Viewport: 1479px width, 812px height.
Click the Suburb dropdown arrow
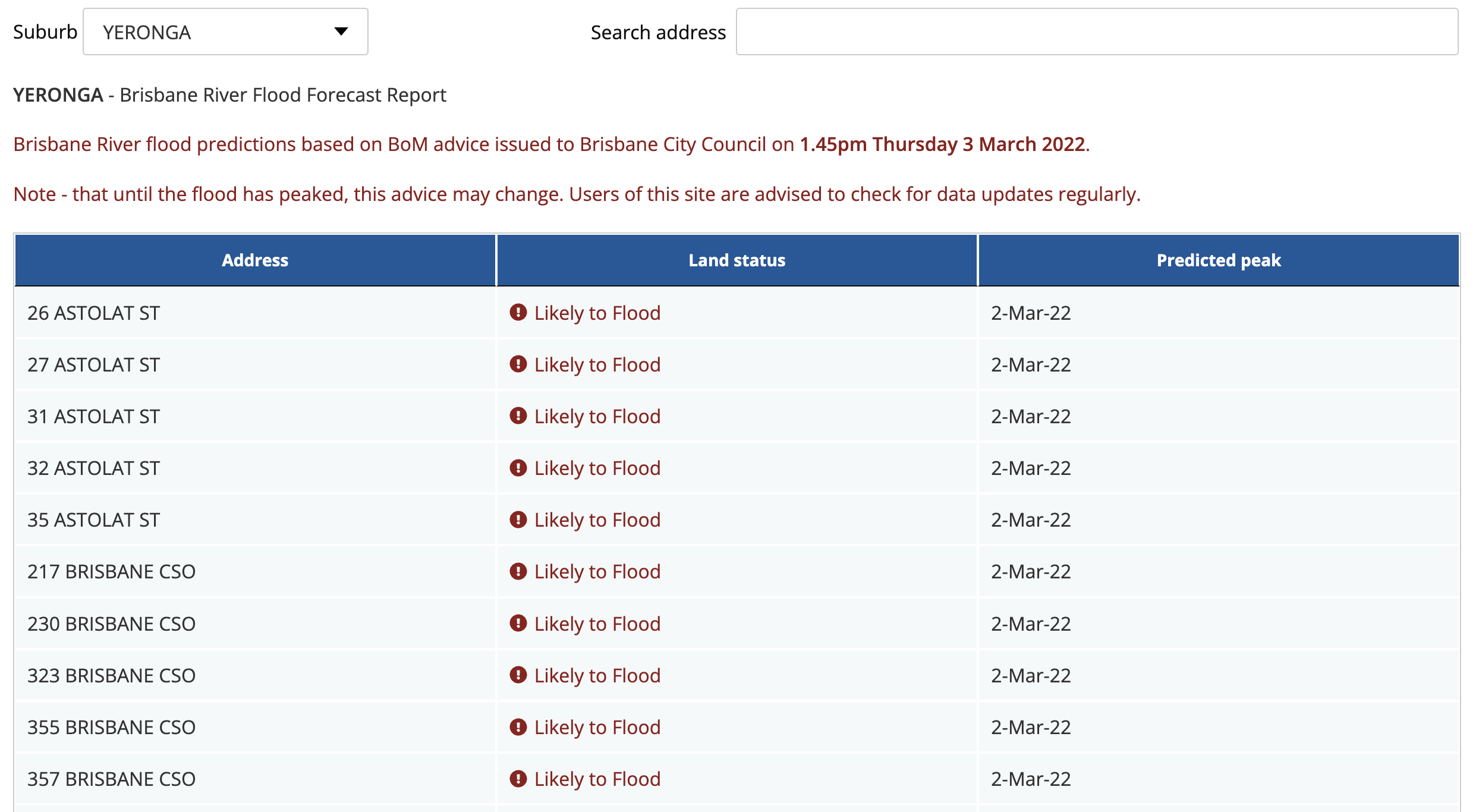point(341,32)
